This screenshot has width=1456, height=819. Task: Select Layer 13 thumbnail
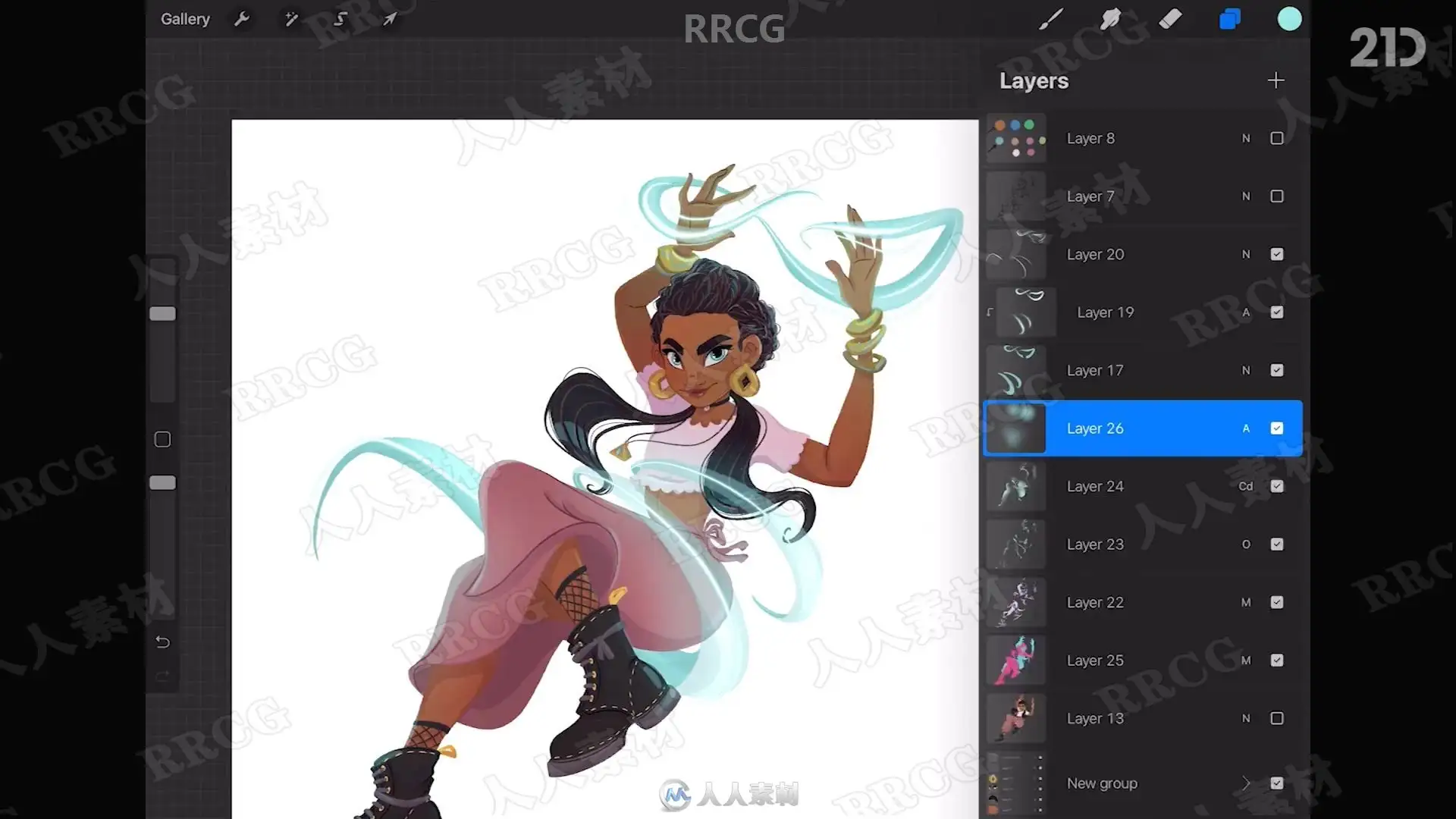point(1016,718)
